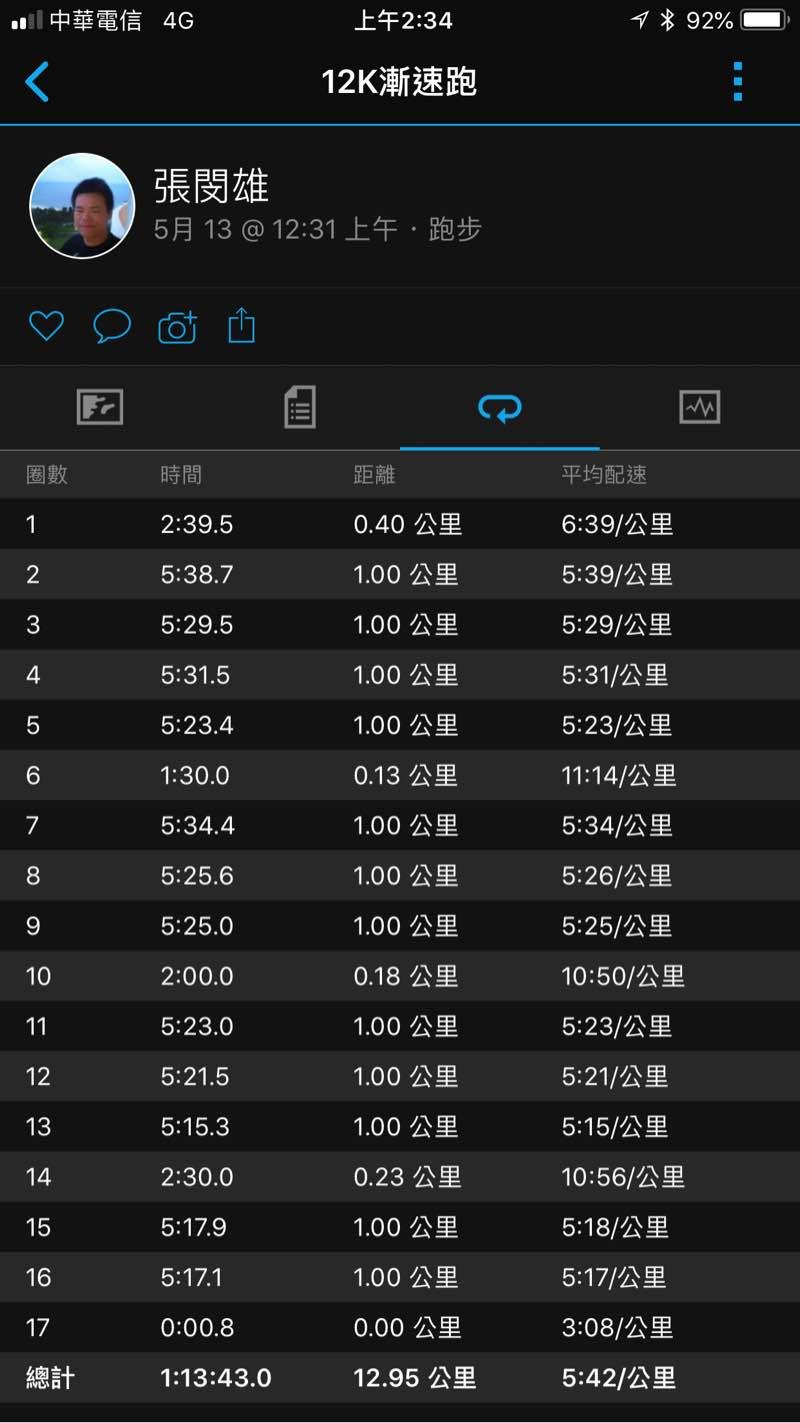Screen dimensions: 800x1423
Task: Switch to the overview tab with runner icon
Action: [x=100, y=407]
